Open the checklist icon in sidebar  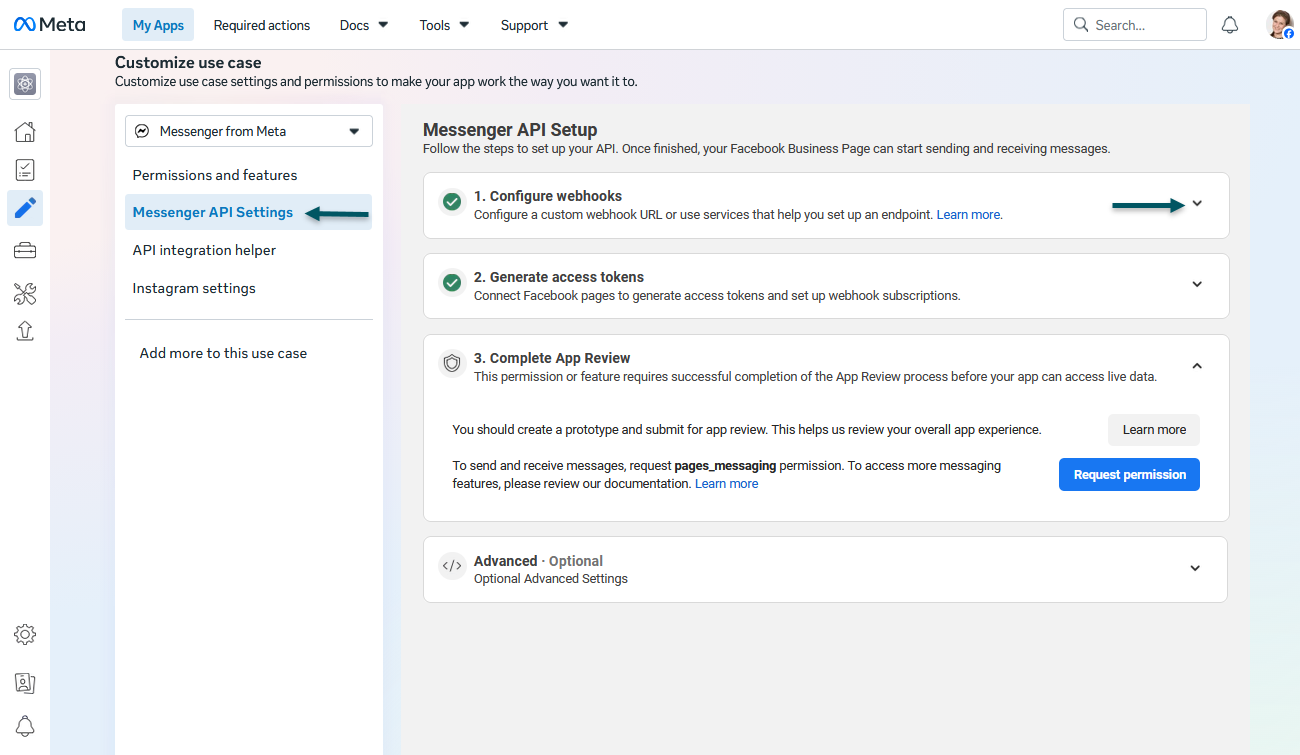tap(25, 170)
